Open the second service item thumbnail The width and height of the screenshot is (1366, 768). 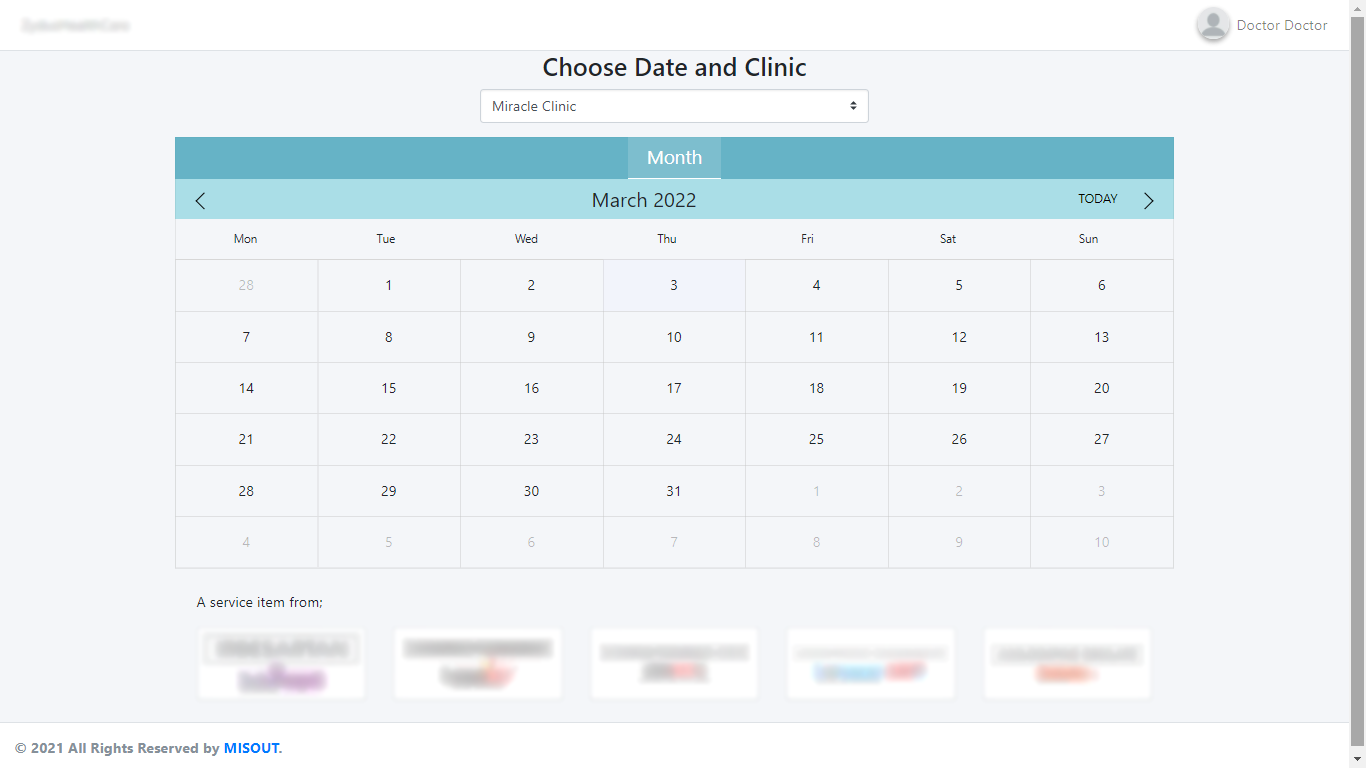click(x=478, y=664)
